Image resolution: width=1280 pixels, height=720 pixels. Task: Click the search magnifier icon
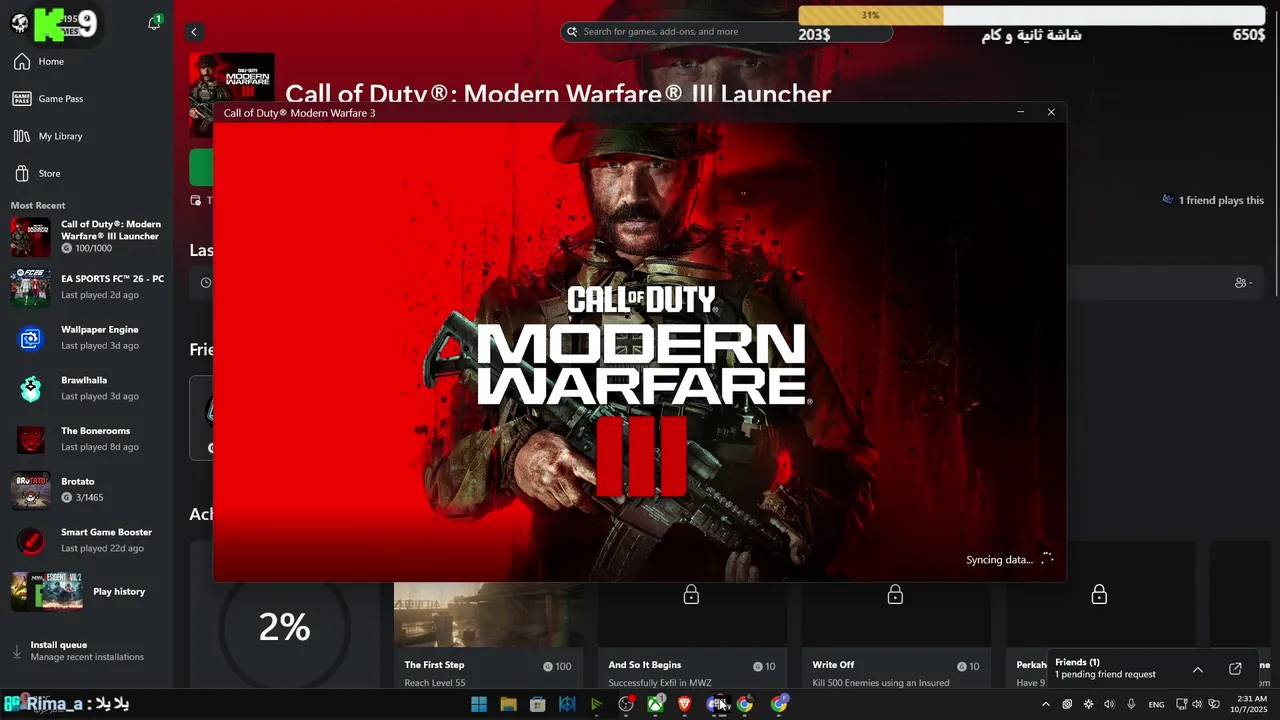[x=572, y=32]
